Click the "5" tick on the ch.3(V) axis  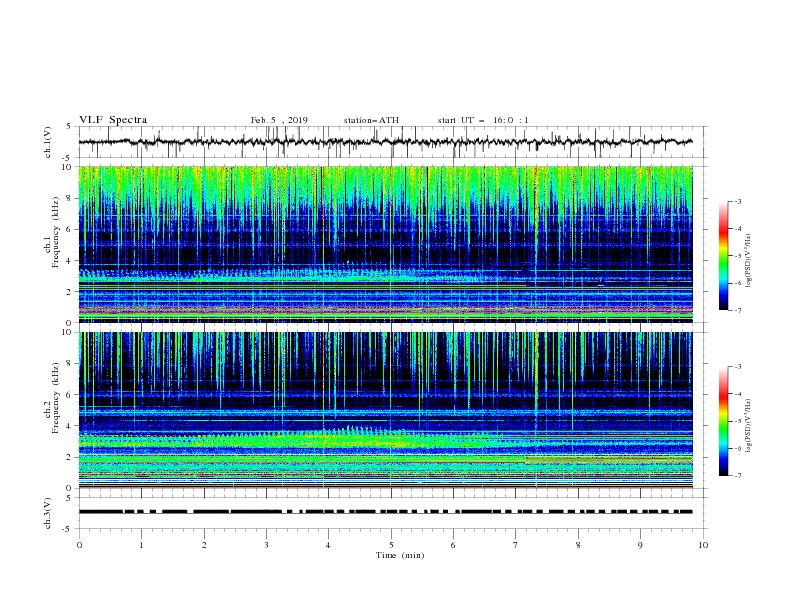click(69, 497)
